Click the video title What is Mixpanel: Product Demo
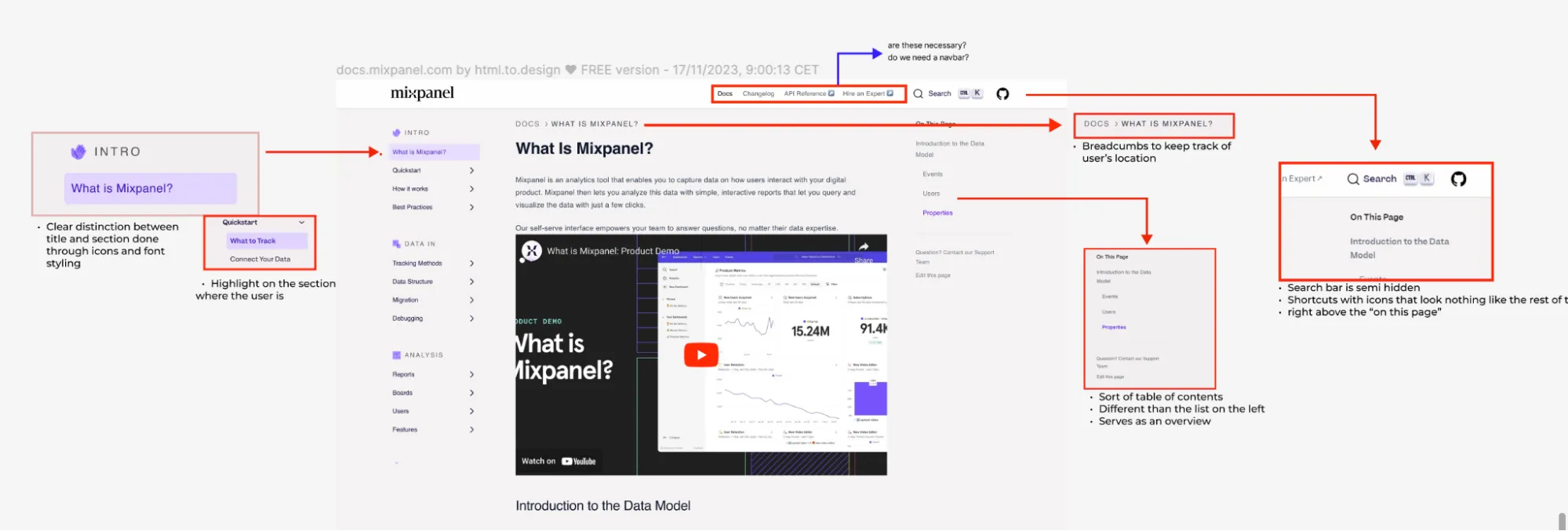Screen dimensions: 1568x531 tap(613, 251)
